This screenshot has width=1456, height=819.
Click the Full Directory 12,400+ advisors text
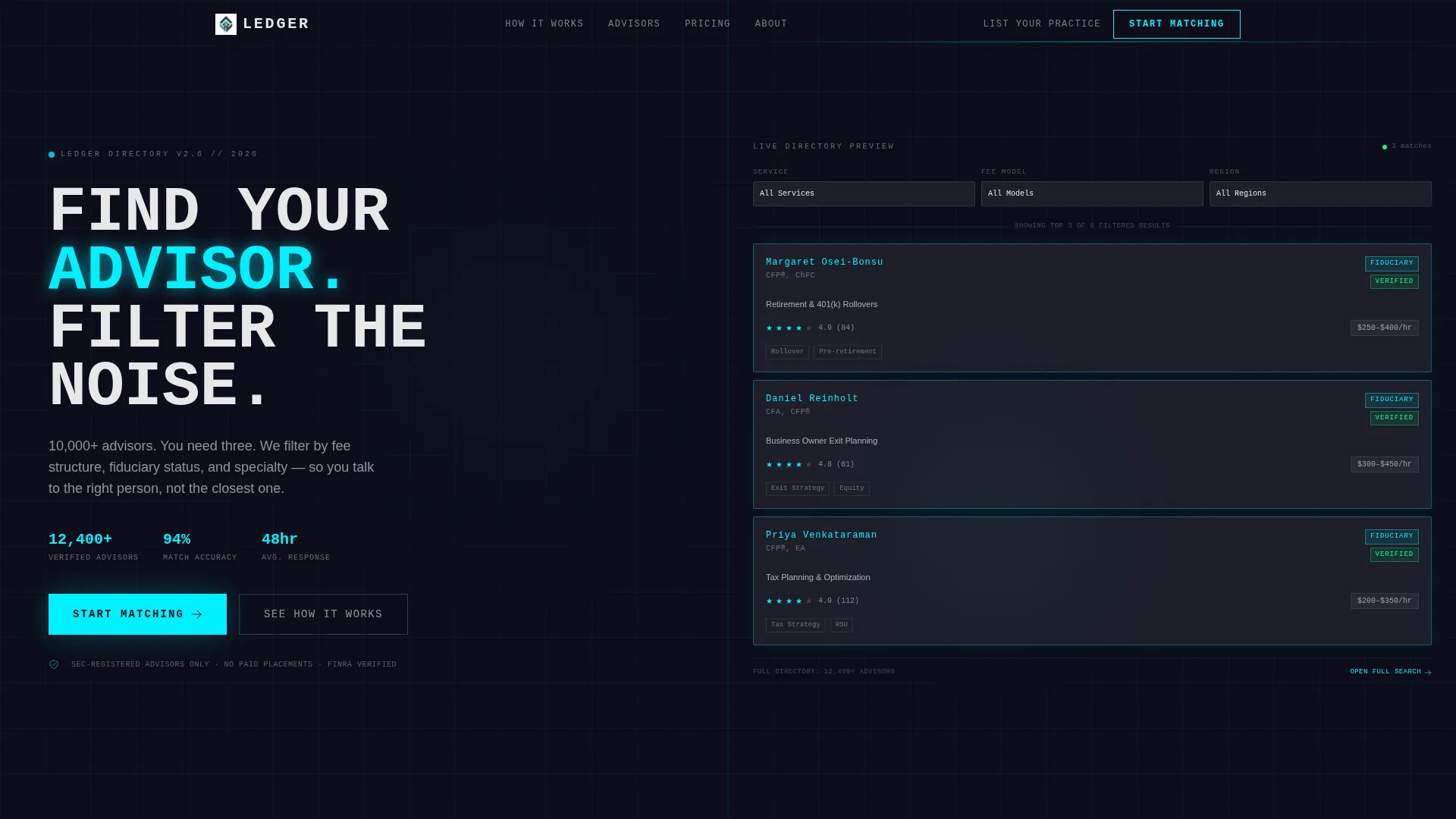point(824,672)
